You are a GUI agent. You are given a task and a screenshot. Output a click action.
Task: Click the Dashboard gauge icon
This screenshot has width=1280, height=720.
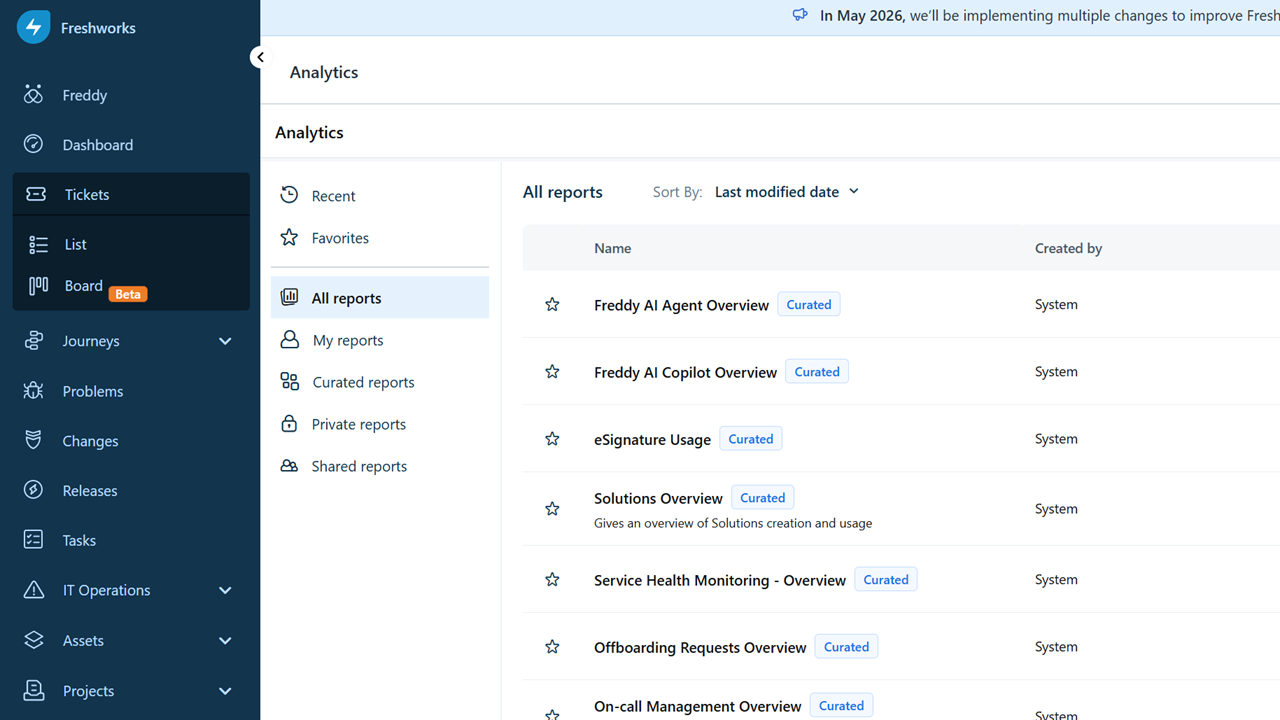33,144
